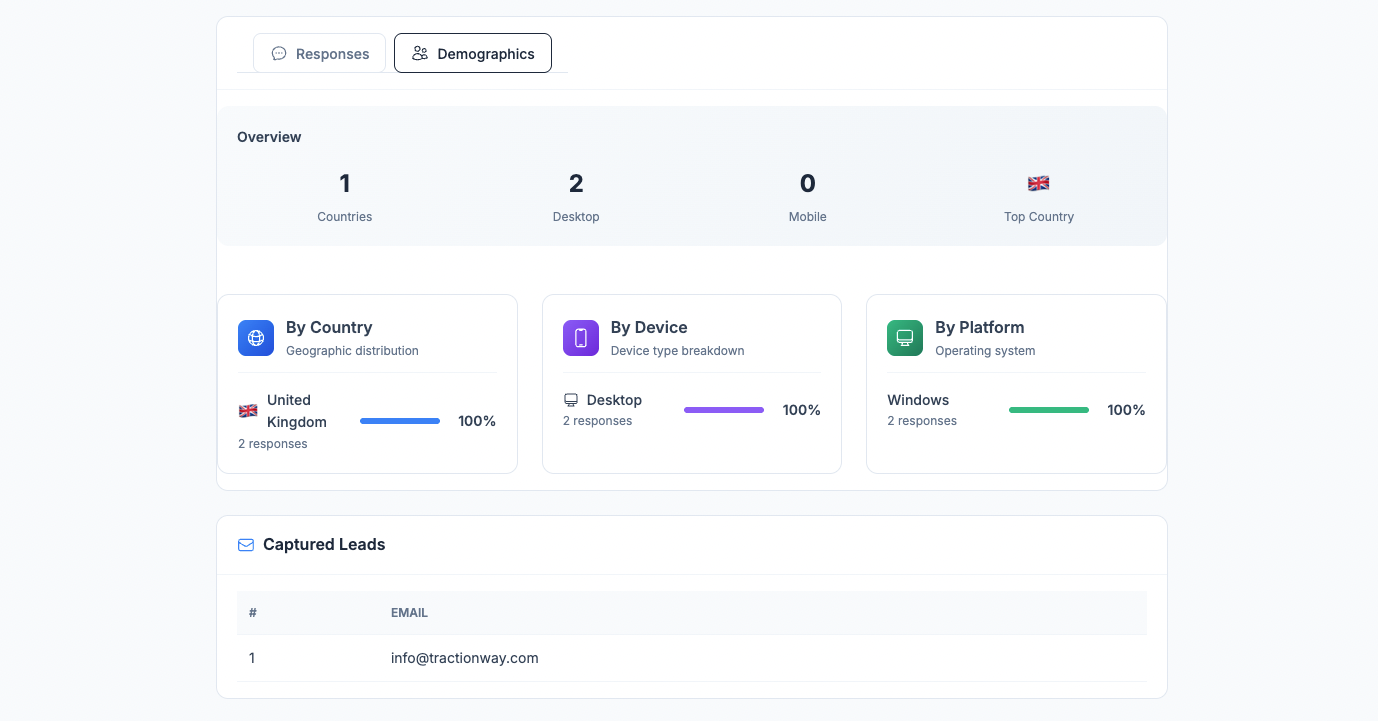Click the envelope icon next to Captured Leads
The width and height of the screenshot is (1378, 721).
pyautogui.click(x=245, y=545)
